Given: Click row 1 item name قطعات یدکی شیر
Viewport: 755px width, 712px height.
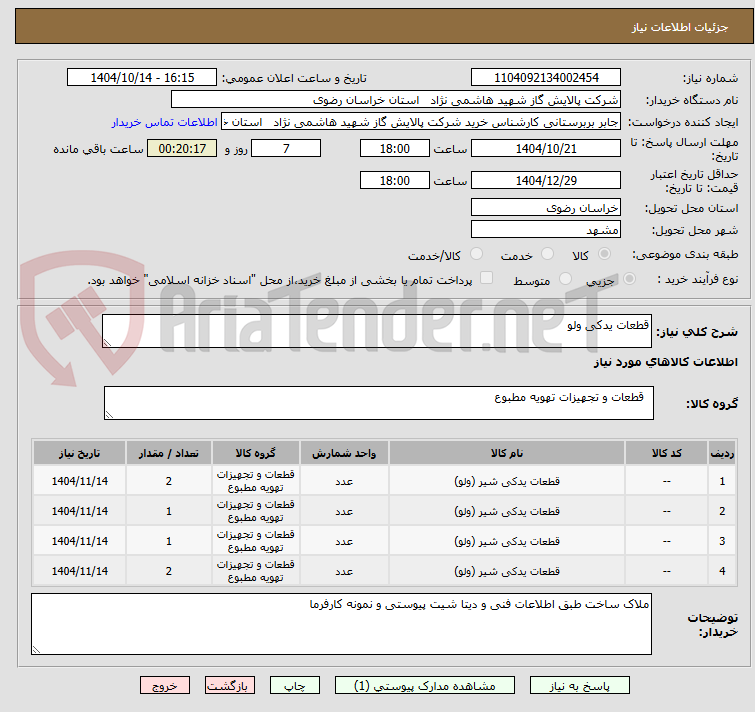Looking at the screenshot, I should click(507, 481).
